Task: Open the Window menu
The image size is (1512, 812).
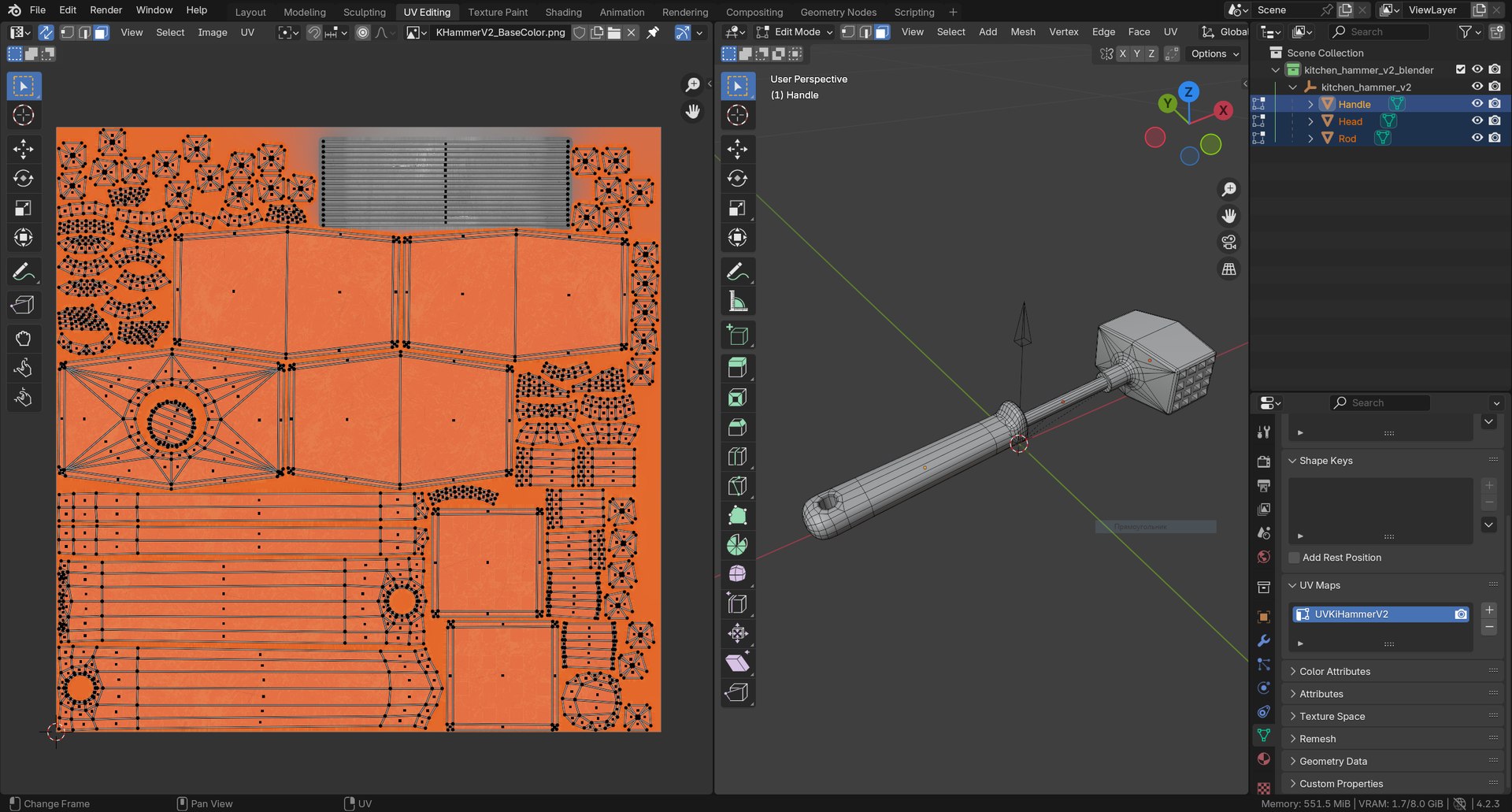Action: pyautogui.click(x=154, y=10)
